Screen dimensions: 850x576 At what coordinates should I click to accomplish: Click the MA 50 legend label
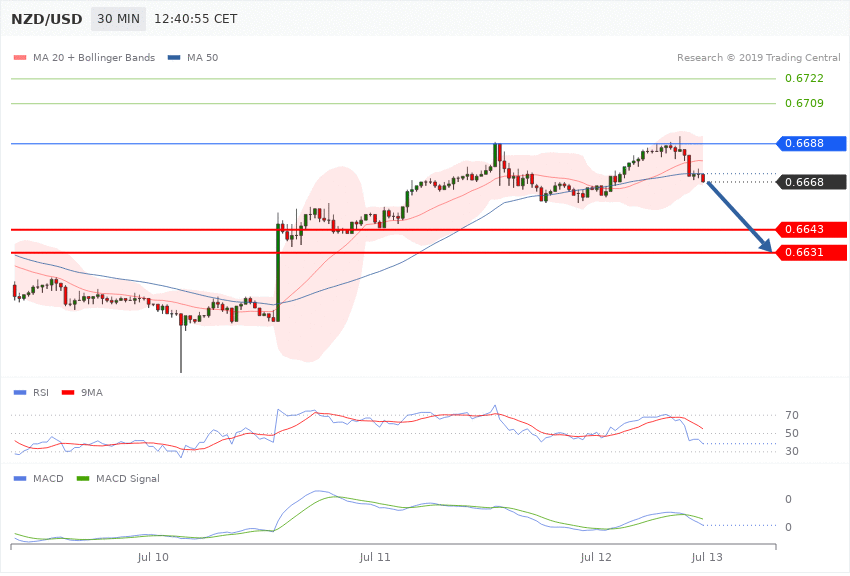pyautogui.click(x=202, y=57)
